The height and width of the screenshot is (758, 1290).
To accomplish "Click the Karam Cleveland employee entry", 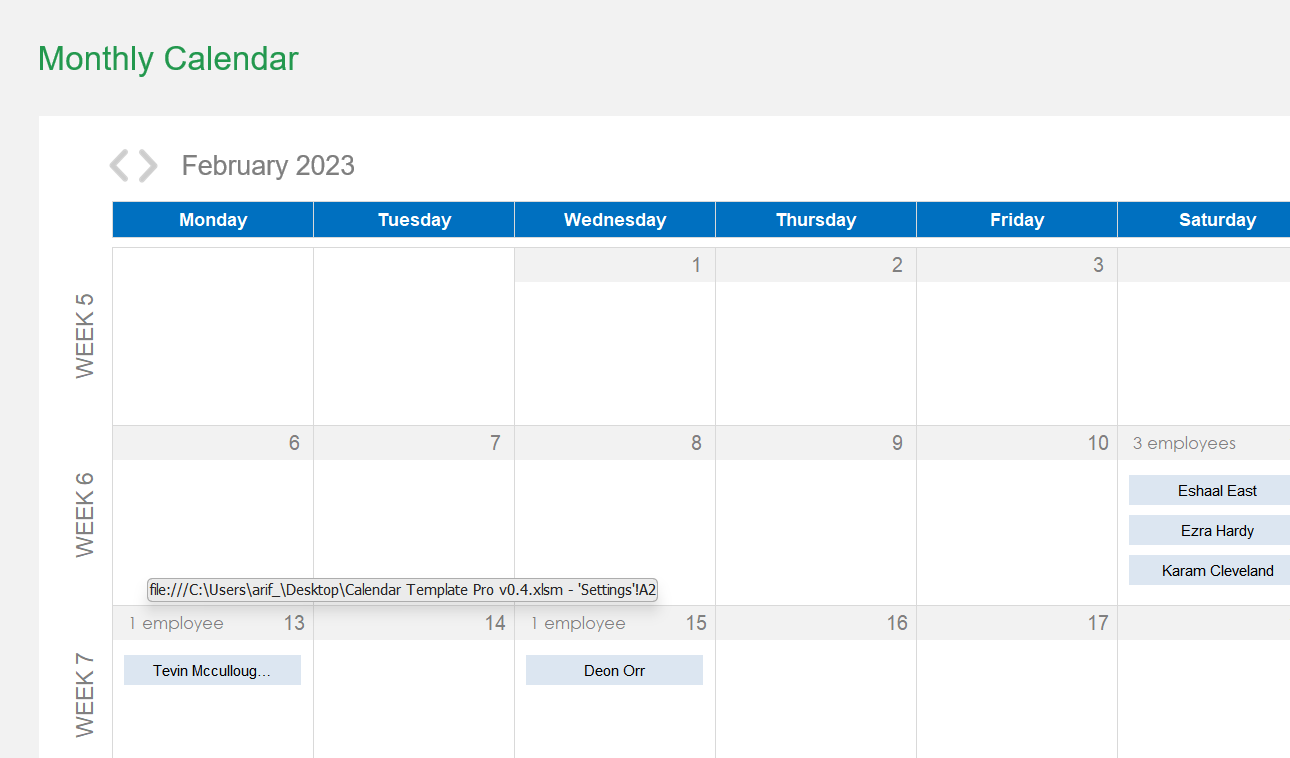I will coord(1208,570).
